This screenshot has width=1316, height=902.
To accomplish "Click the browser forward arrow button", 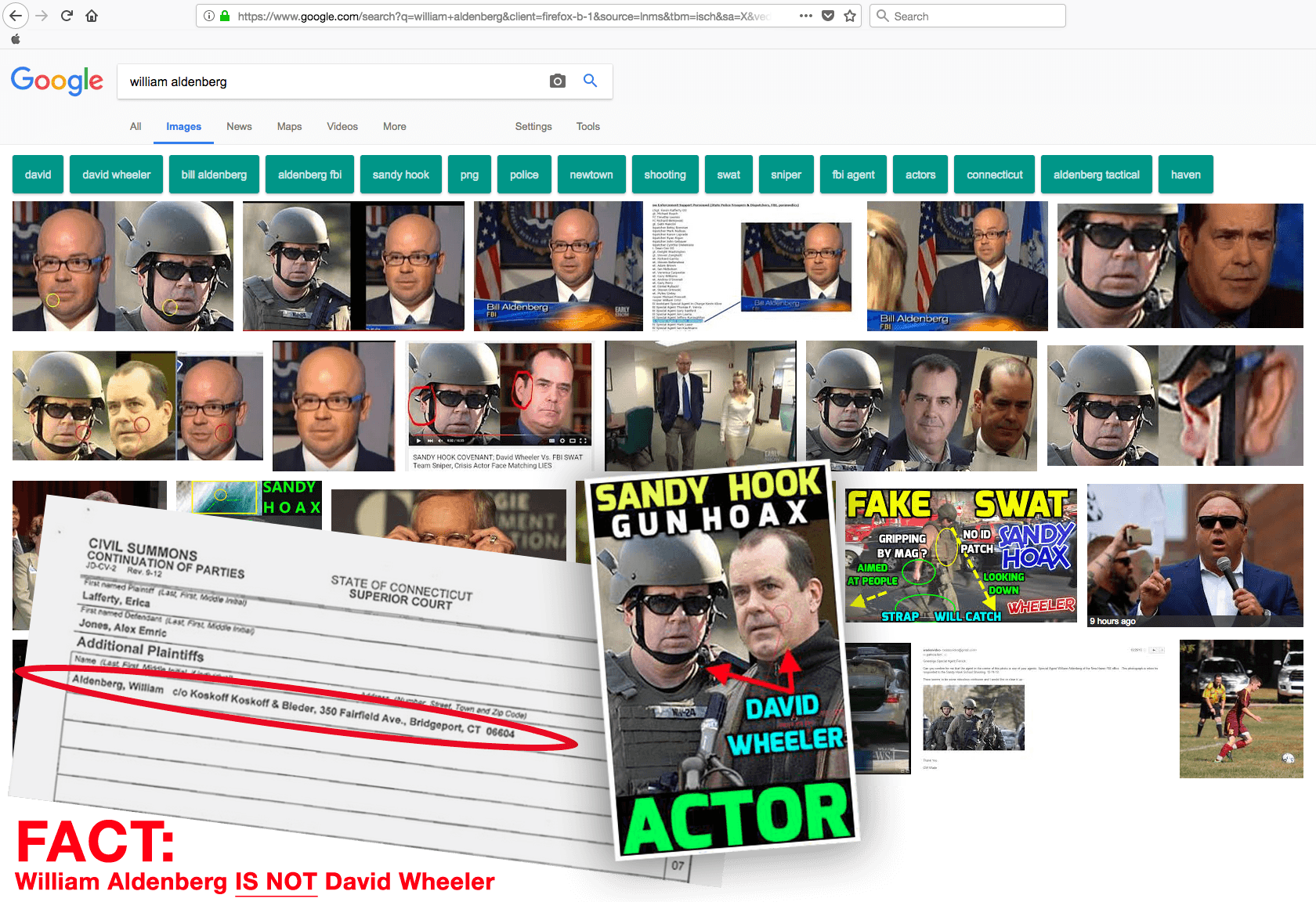I will tap(42, 16).
